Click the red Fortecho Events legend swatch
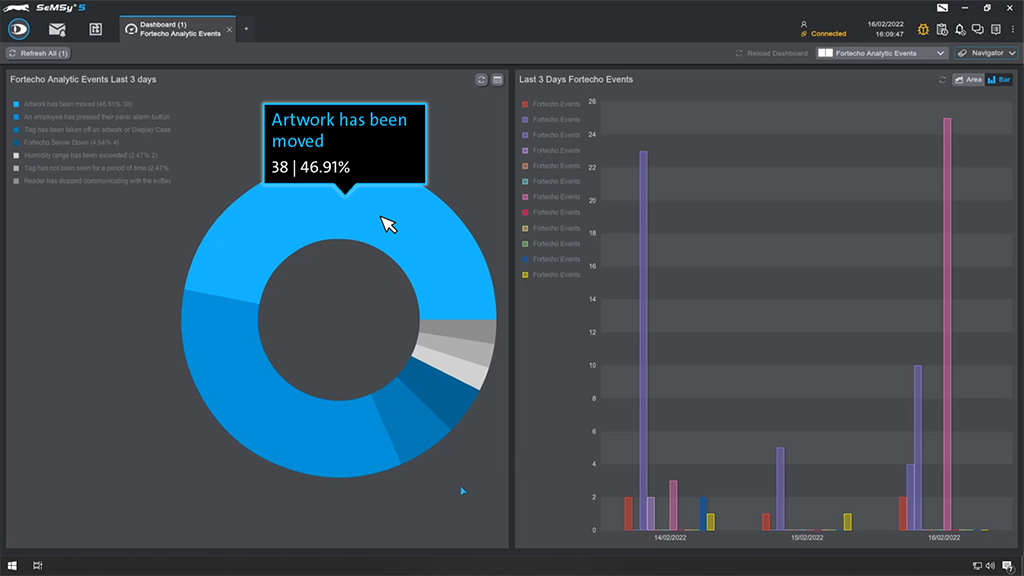 (x=524, y=104)
